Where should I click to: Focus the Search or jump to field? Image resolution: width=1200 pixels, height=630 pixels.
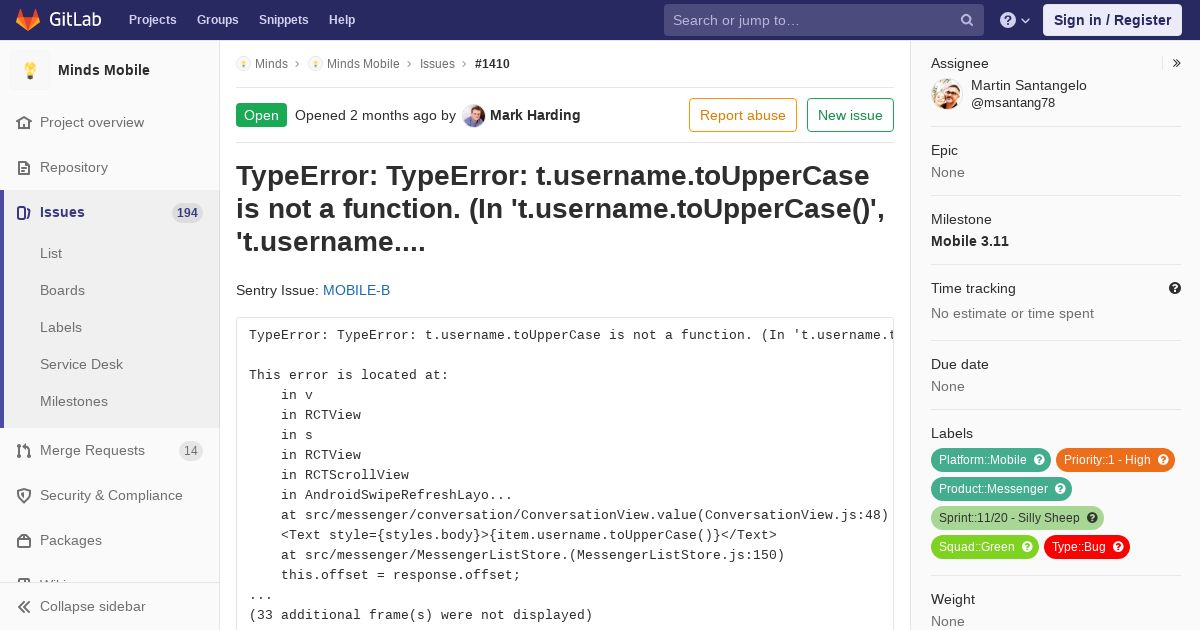(823, 20)
